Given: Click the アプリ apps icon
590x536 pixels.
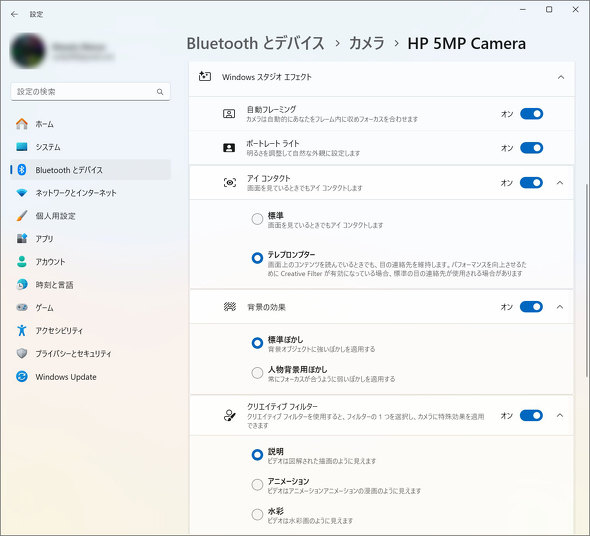Looking at the screenshot, I should [x=22, y=239].
